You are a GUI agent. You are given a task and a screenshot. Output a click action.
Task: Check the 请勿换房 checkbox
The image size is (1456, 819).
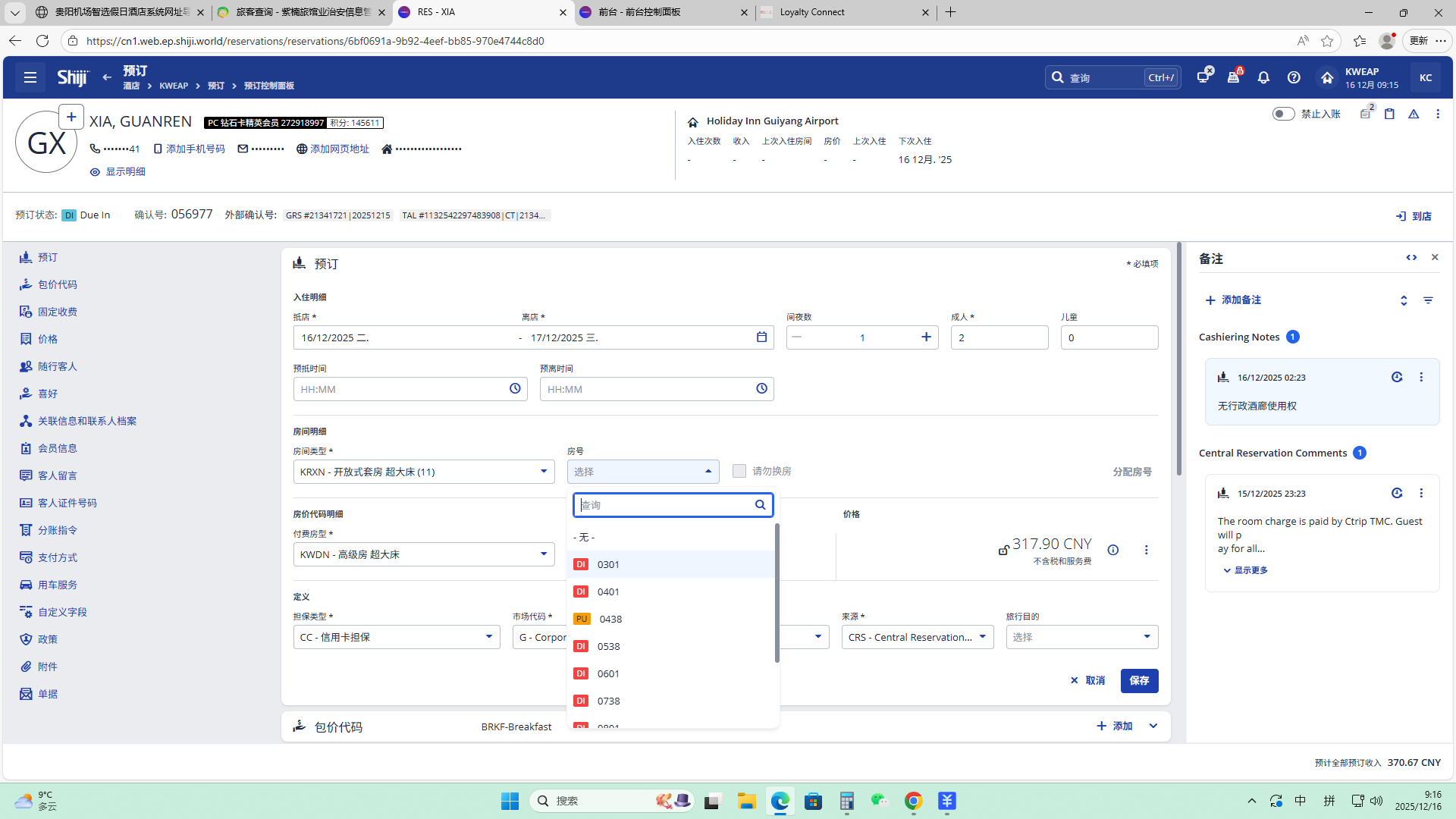pyautogui.click(x=739, y=471)
